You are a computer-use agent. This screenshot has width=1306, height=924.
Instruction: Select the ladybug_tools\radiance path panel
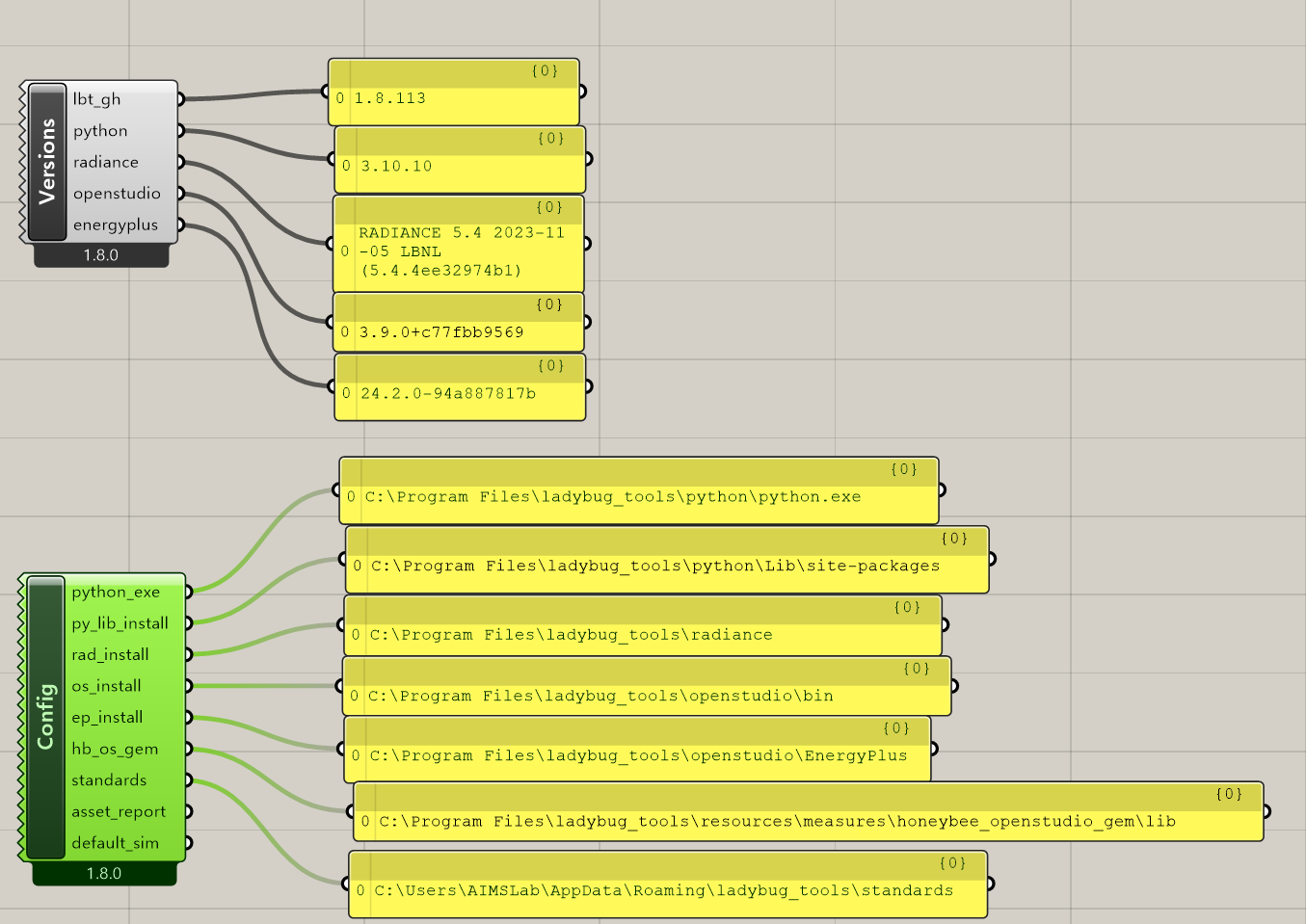[x=643, y=625]
